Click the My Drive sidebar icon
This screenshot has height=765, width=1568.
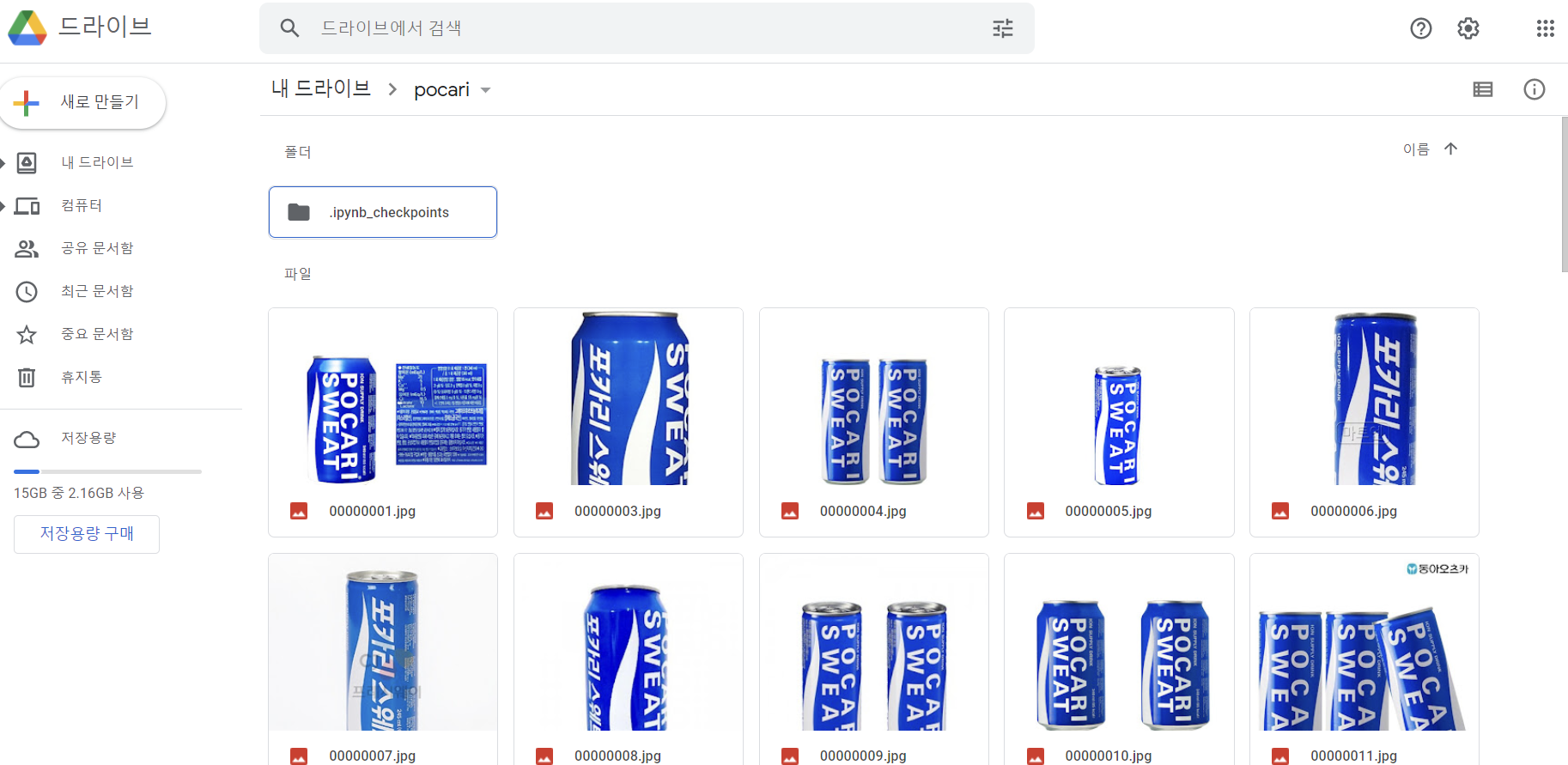27,162
